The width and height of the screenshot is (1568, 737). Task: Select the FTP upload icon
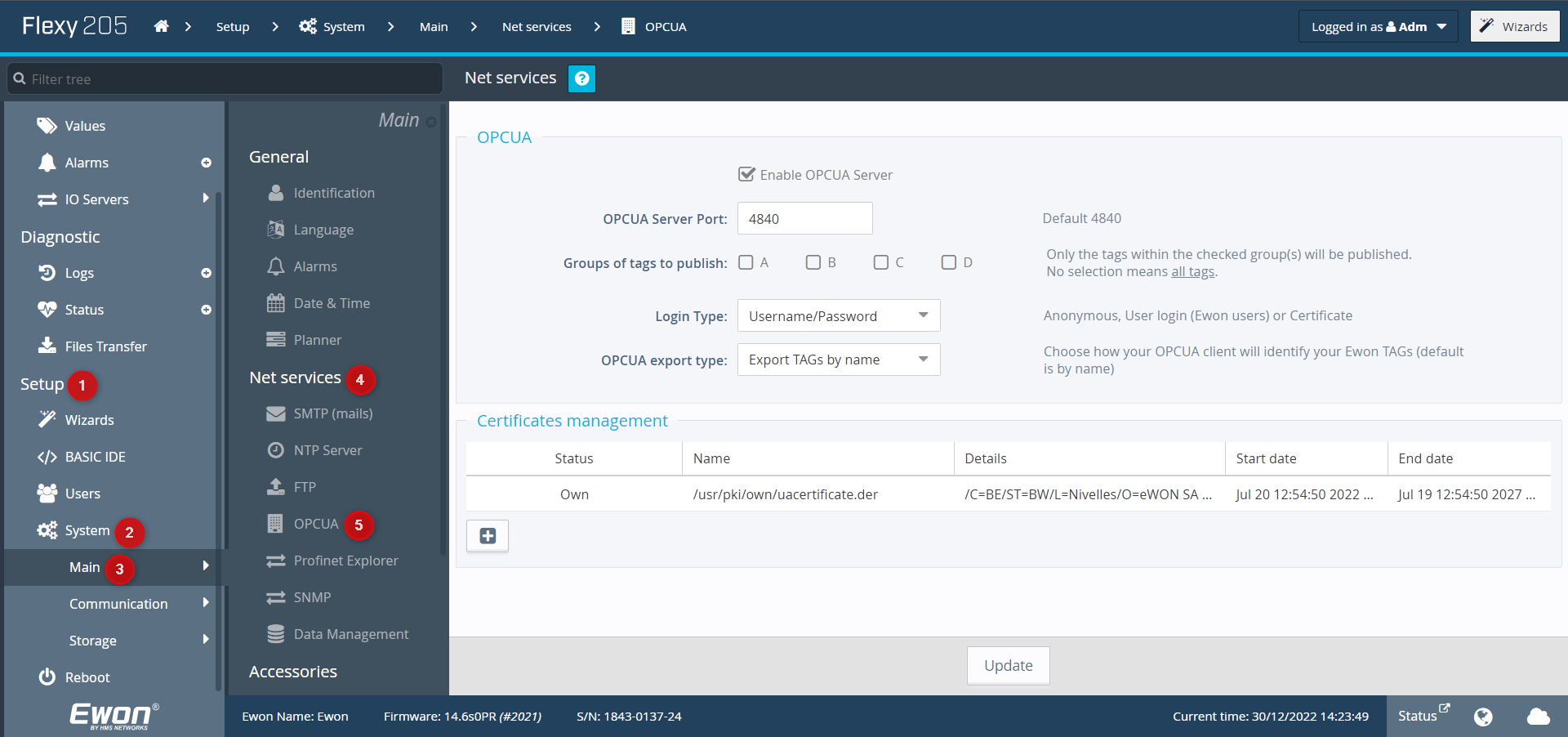pos(277,486)
